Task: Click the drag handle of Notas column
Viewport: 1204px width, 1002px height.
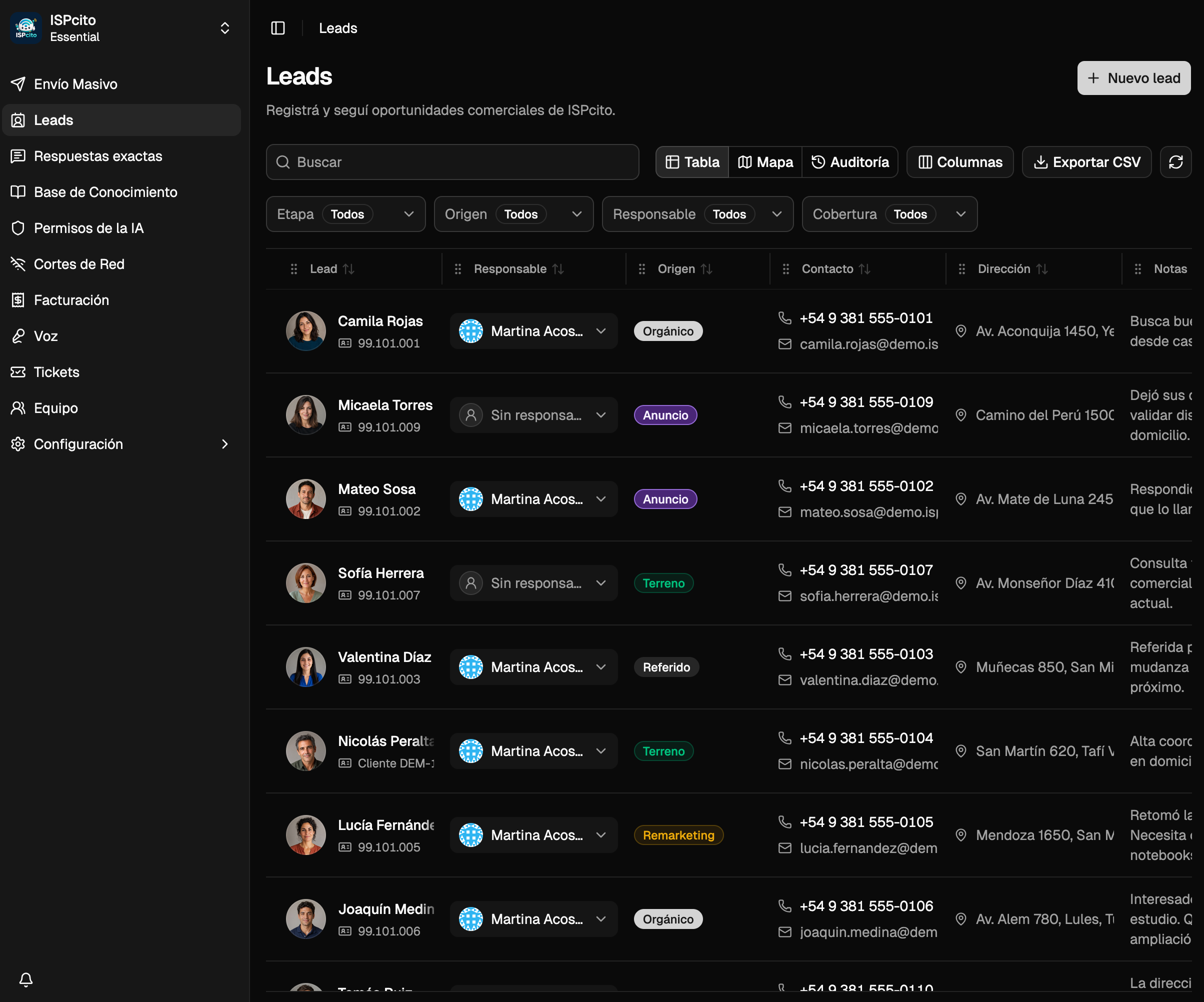Action: tap(1137, 269)
